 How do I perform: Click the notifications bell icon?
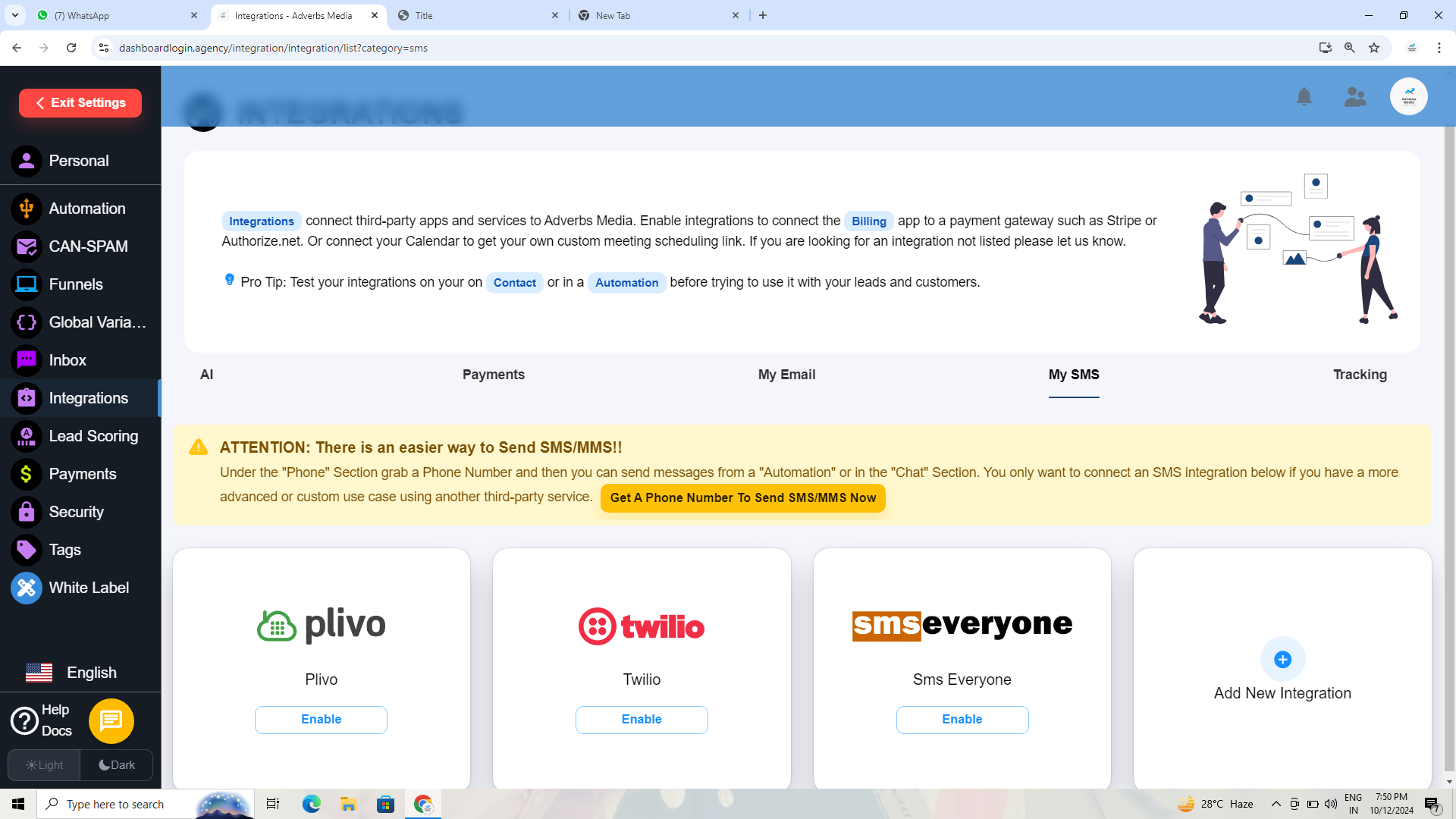pyautogui.click(x=1304, y=97)
